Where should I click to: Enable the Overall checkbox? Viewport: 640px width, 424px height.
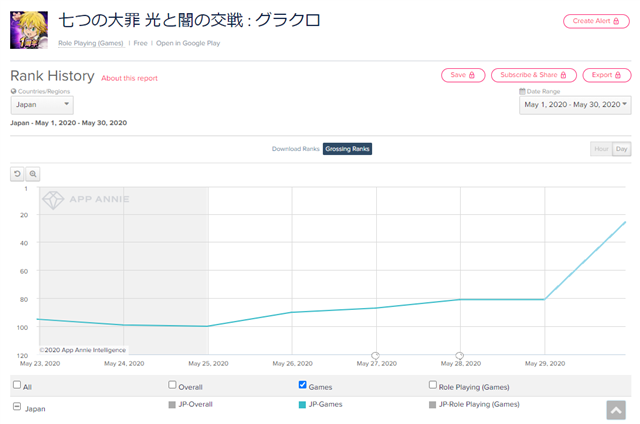point(172,385)
